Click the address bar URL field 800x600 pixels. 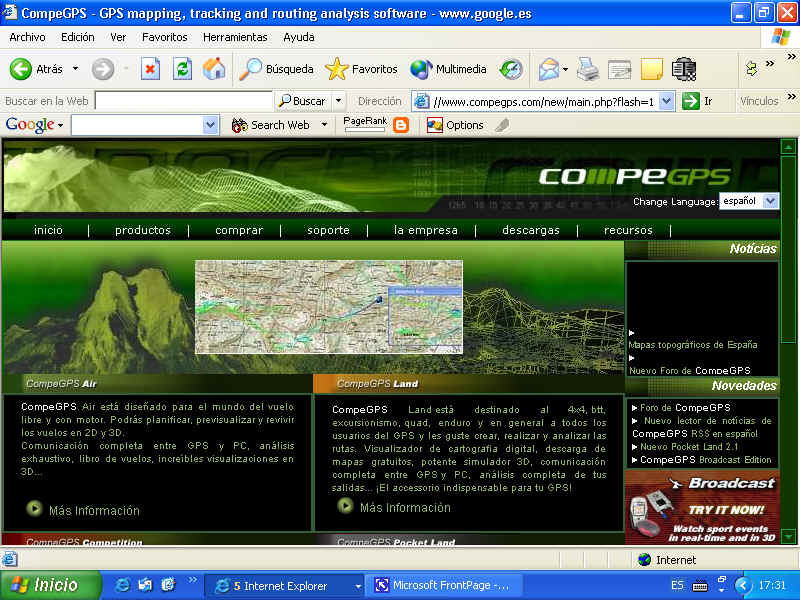(x=543, y=101)
